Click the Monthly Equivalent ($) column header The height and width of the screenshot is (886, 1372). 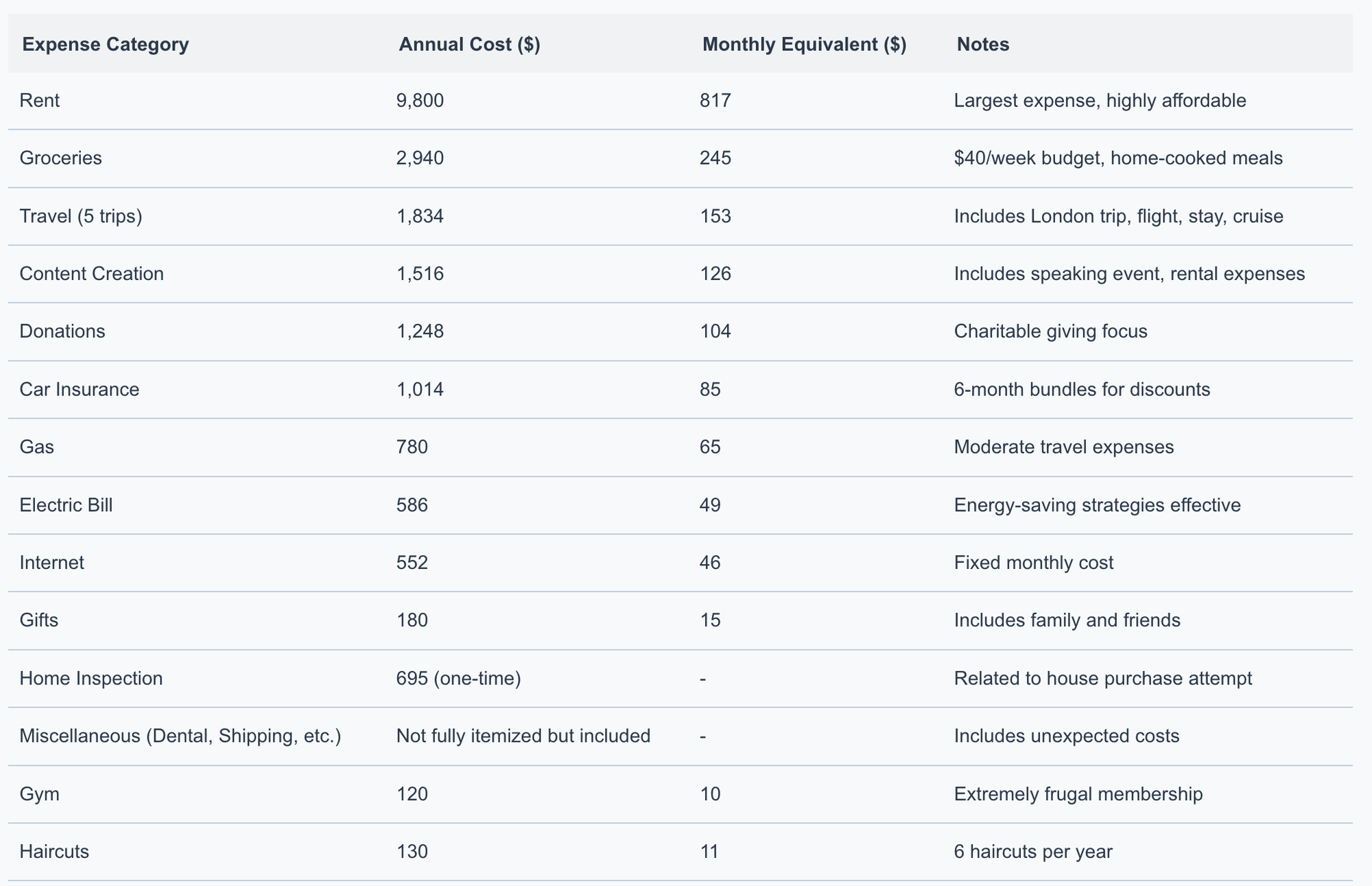click(805, 45)
